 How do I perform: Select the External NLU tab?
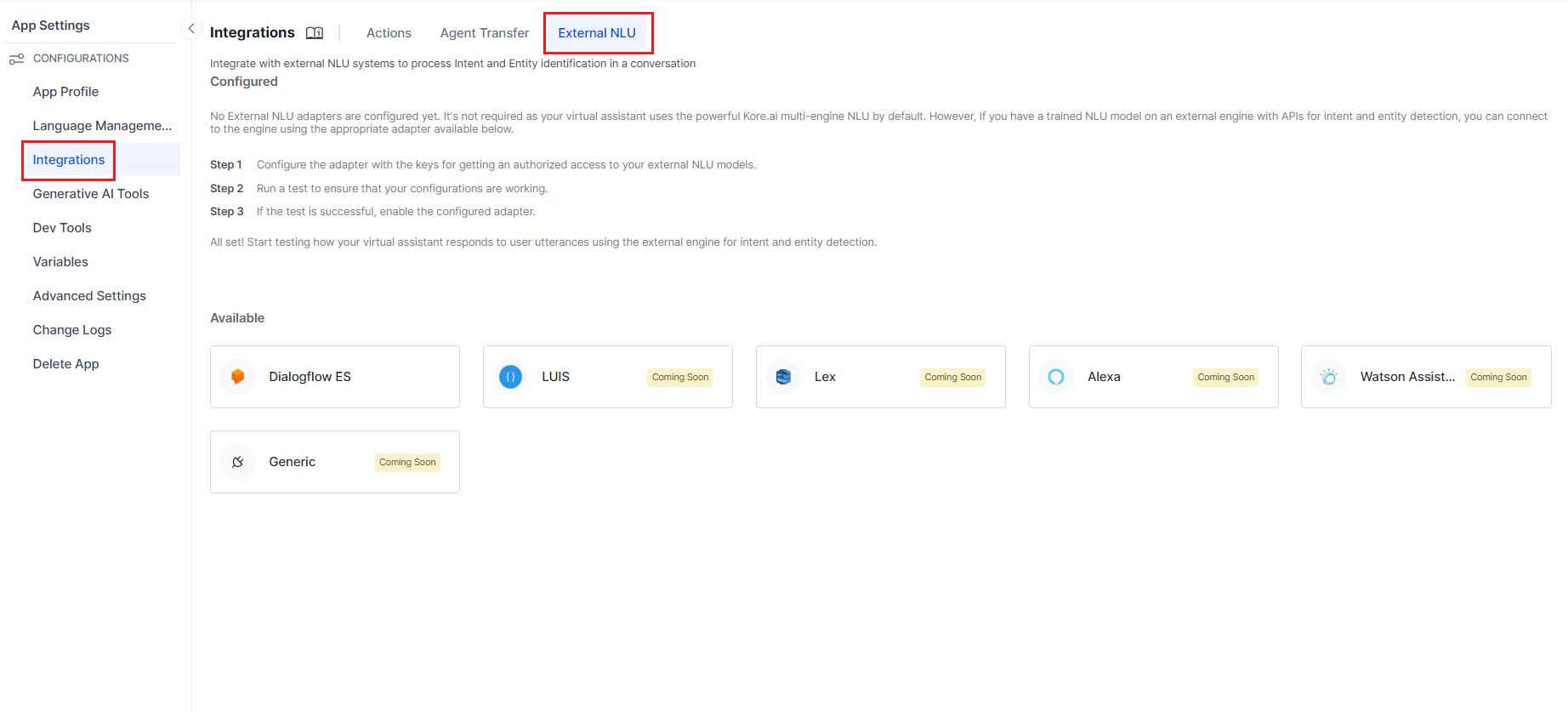(597, 33)
